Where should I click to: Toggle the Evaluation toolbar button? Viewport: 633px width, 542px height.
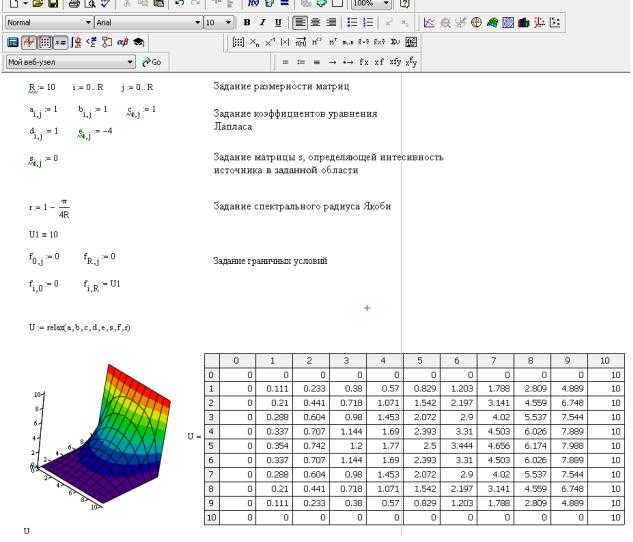click(x=60, y=42)
